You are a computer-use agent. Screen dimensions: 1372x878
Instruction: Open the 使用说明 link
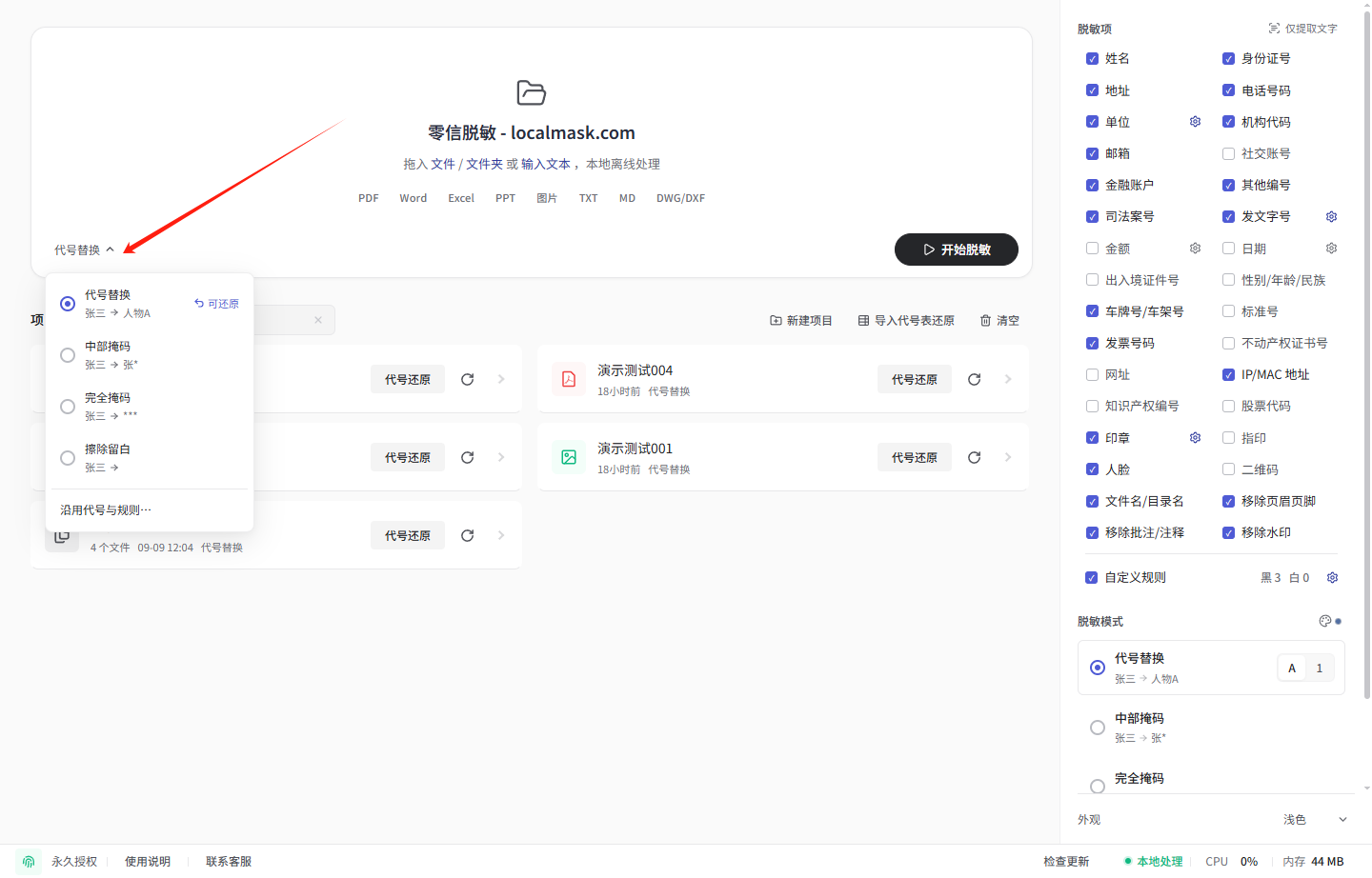tap(148, 862)
